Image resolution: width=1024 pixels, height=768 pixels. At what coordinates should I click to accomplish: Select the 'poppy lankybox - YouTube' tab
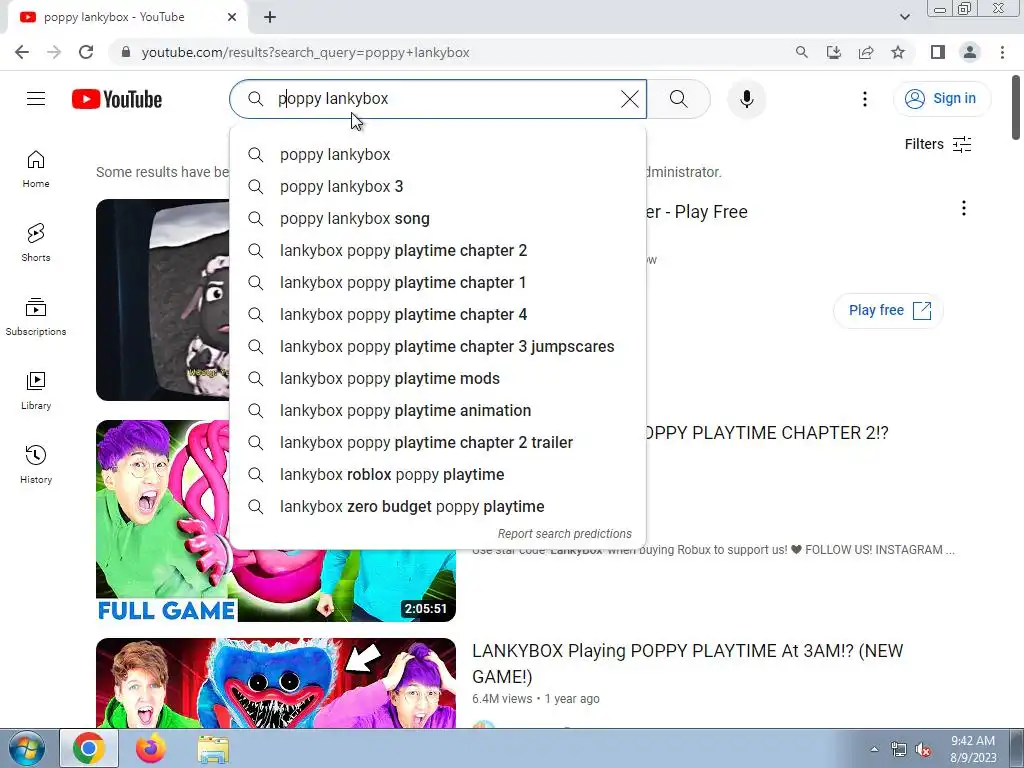pos(128,17)
